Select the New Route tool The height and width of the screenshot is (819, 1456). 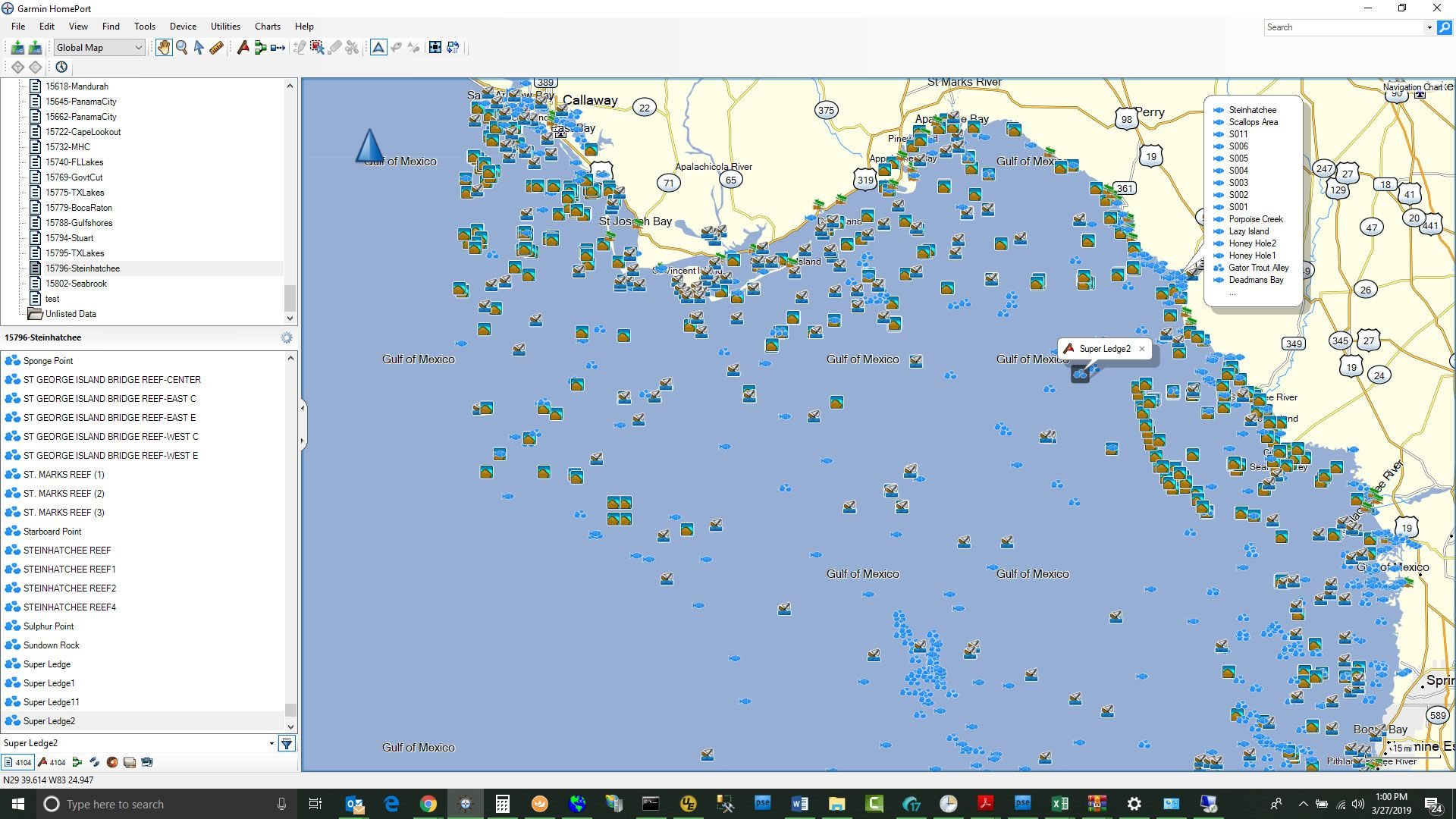260,48
